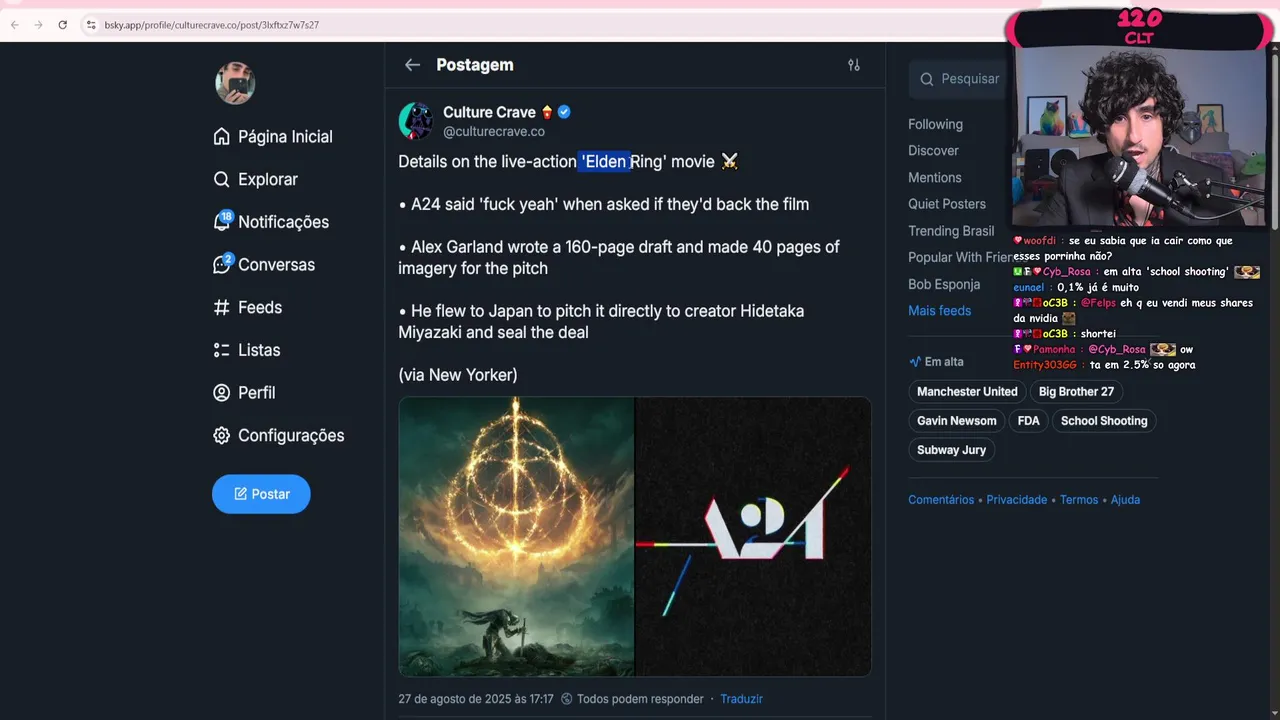Open thread settings sliders icon

(x=854, y=65)
